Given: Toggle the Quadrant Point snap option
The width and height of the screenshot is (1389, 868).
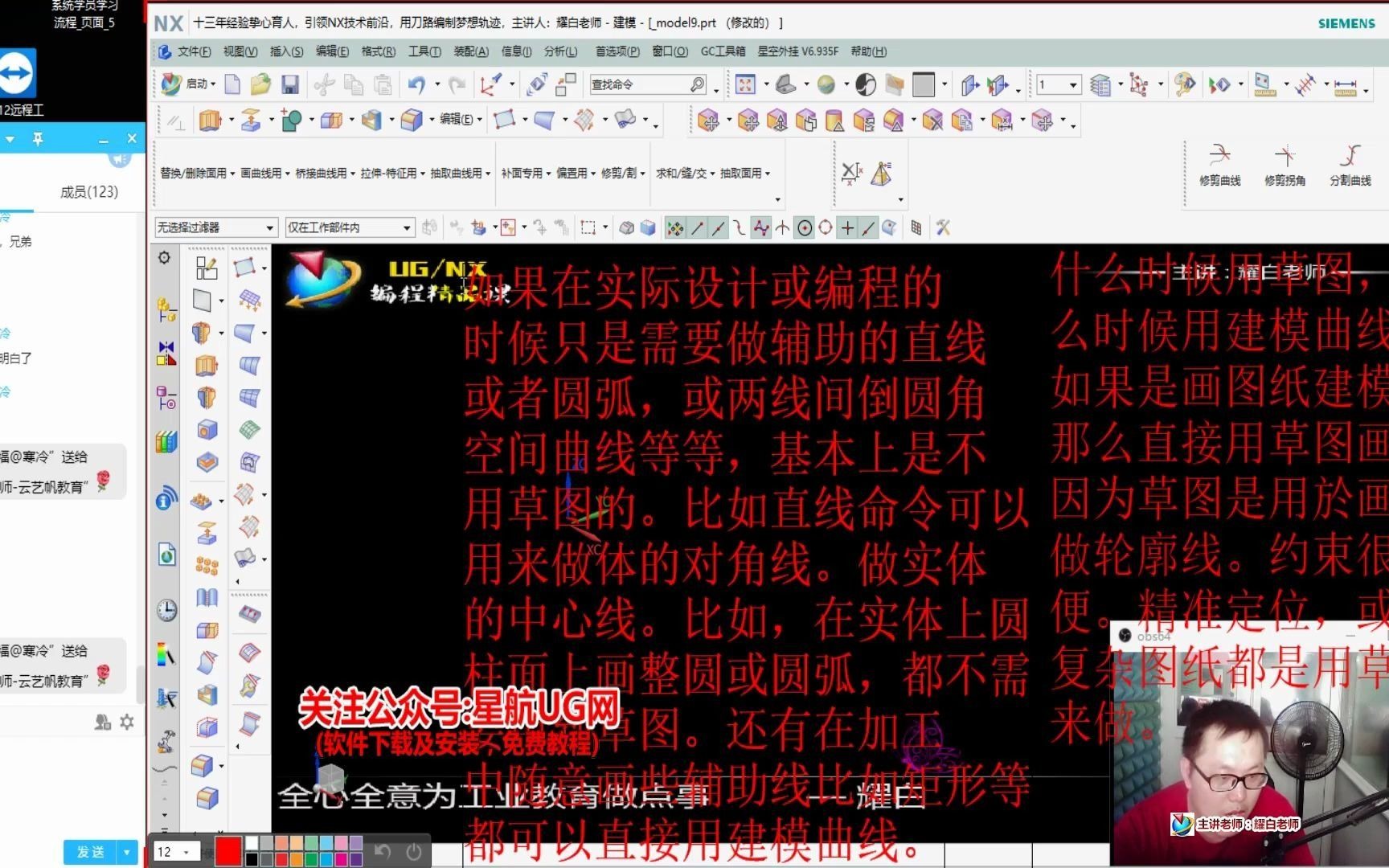Looking at the screenshot, I should [826, 228].
